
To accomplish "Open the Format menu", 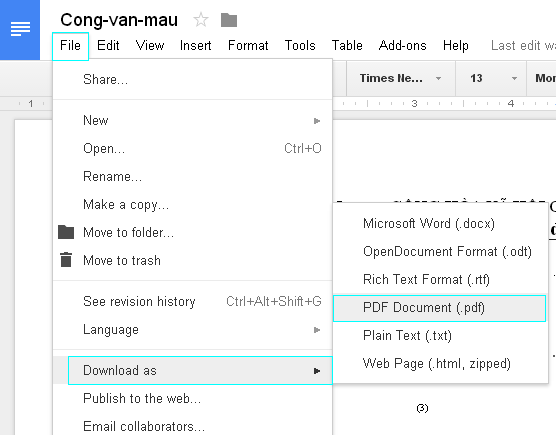I will point(248,46).
